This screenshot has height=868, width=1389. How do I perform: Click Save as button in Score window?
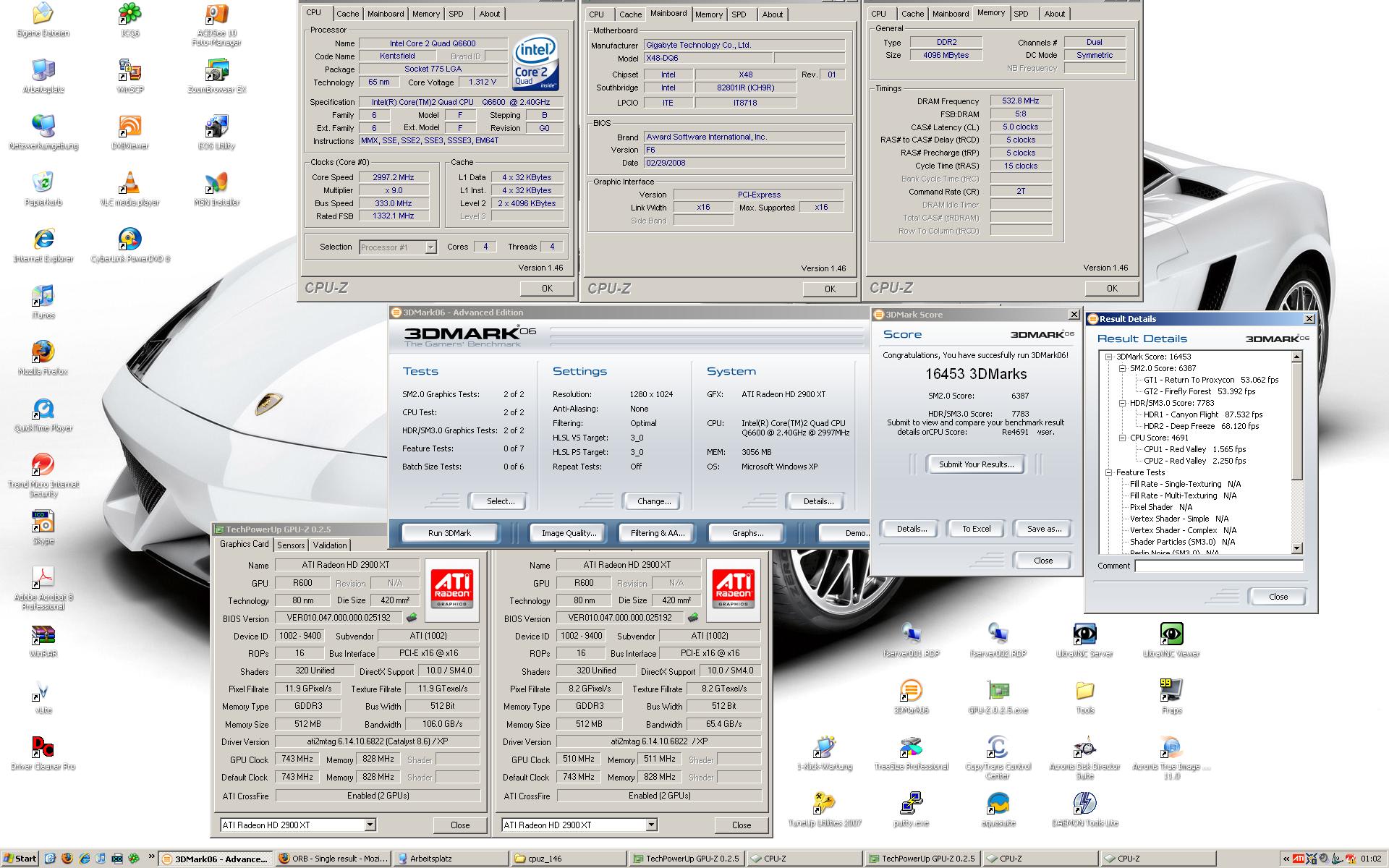point(1043,529)
